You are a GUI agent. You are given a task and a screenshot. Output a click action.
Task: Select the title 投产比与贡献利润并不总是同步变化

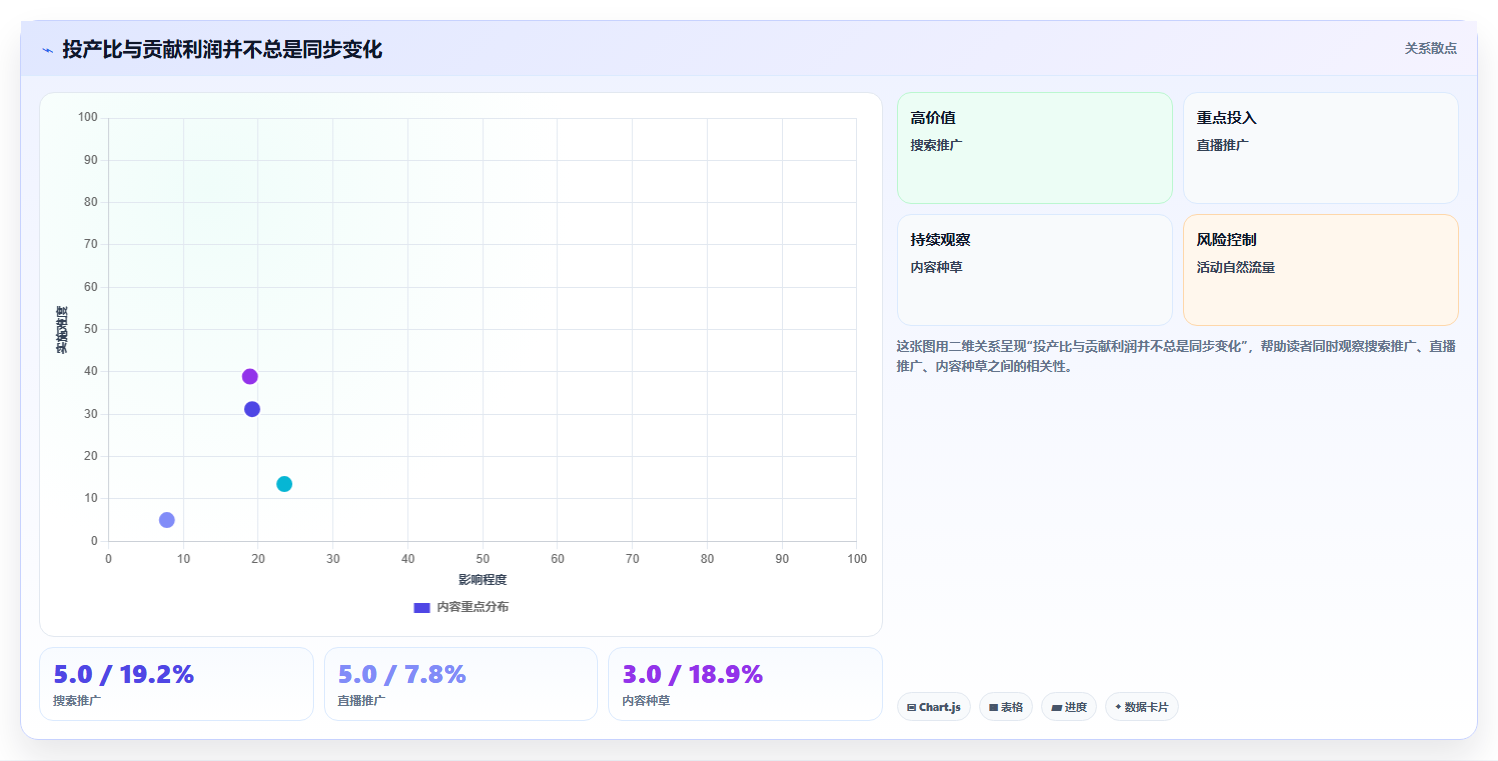(x=222, y=49)
